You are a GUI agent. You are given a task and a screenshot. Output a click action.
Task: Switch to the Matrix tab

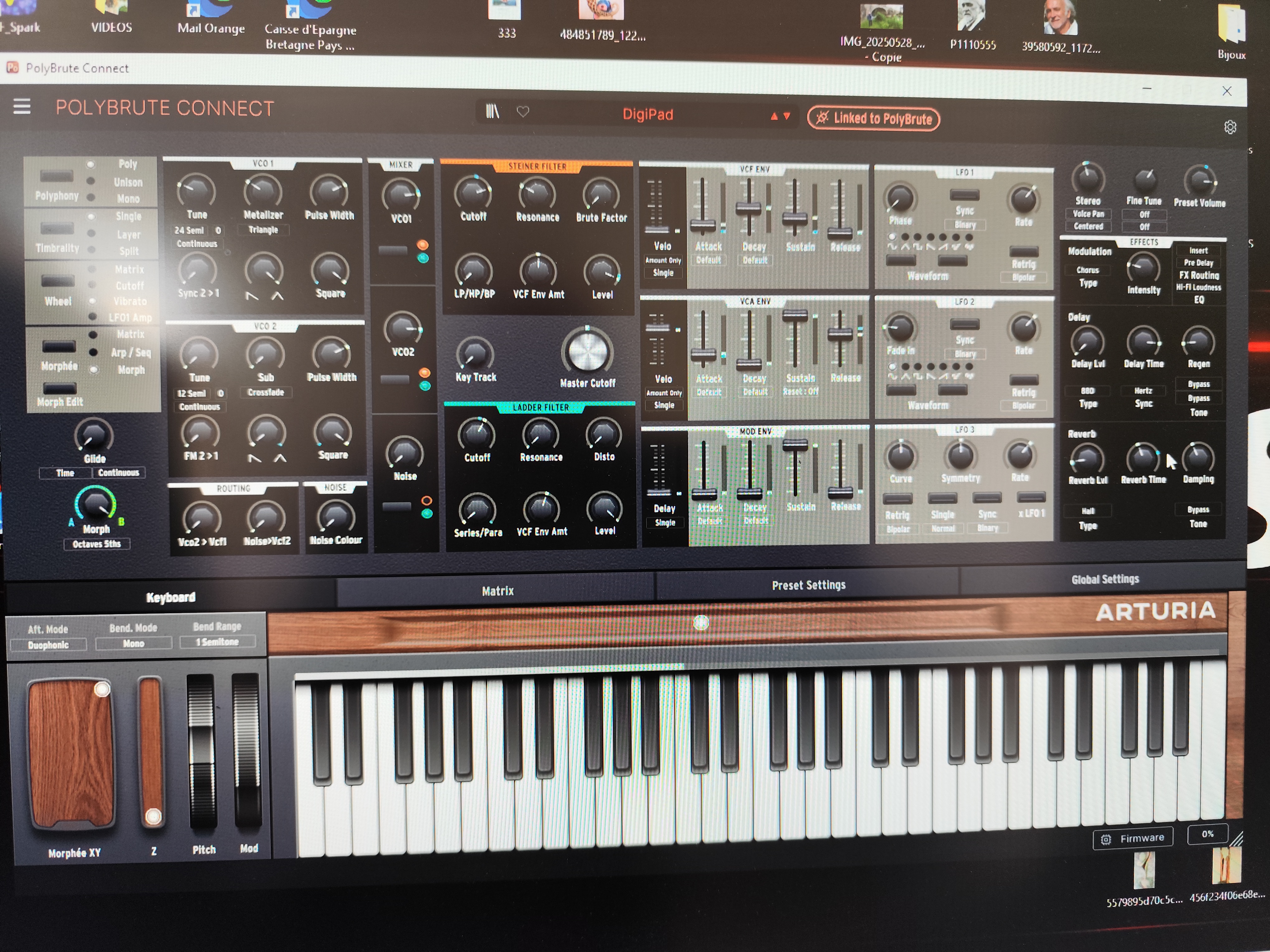[x=497, y=591]
